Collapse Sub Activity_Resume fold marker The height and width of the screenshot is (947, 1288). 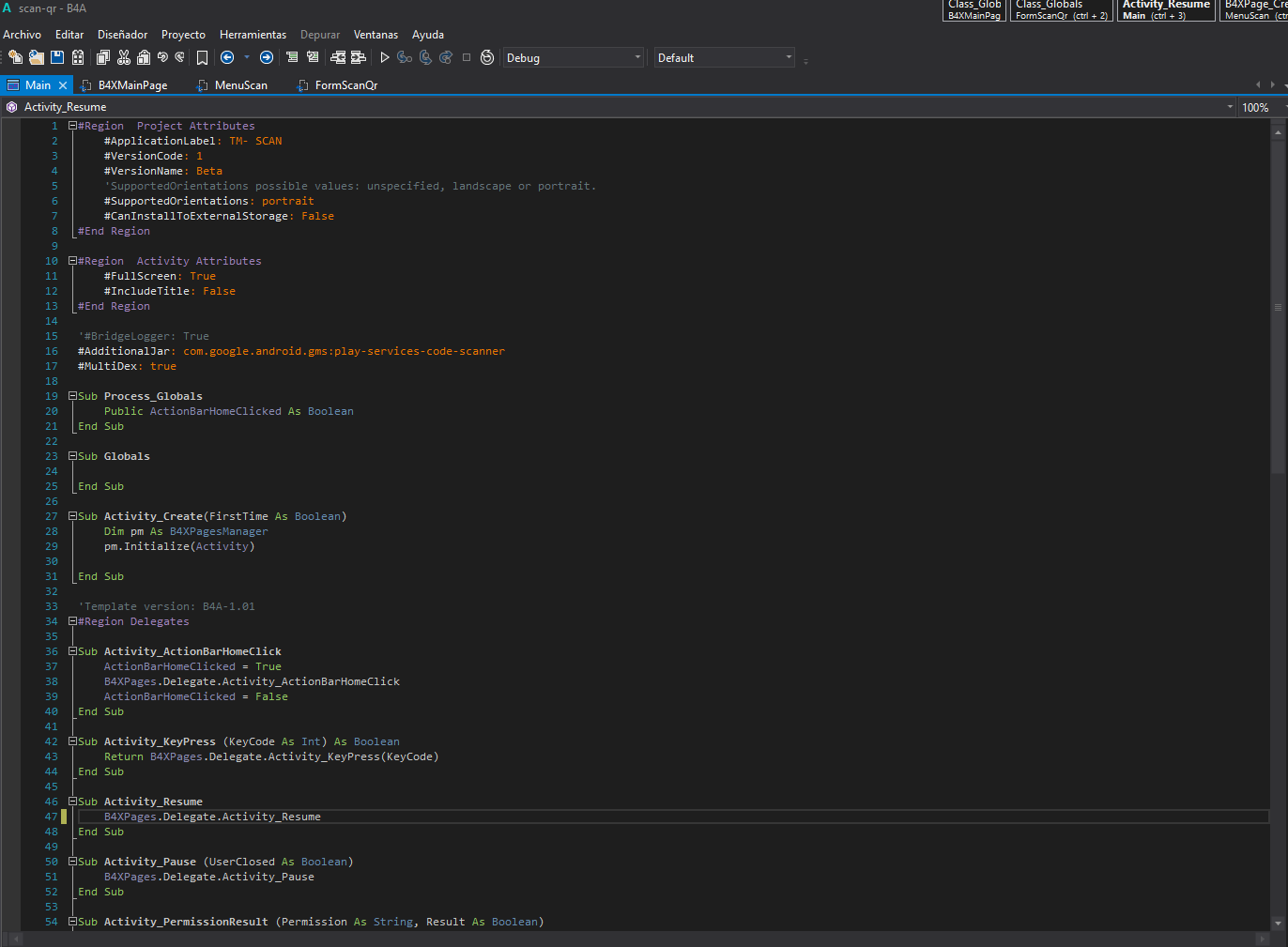[72, 802]
